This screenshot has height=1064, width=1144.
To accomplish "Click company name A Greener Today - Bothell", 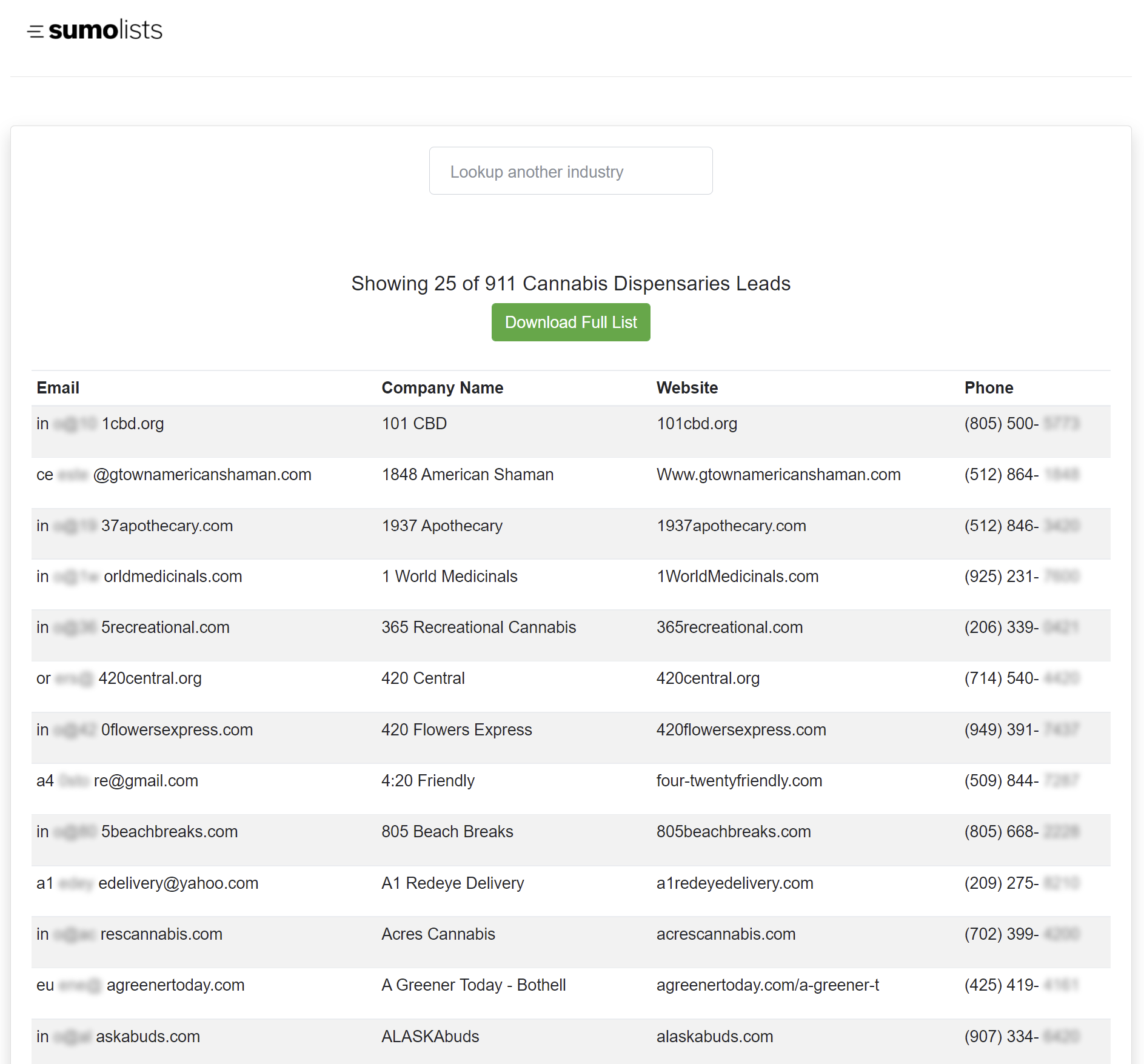I will point(473,985).
